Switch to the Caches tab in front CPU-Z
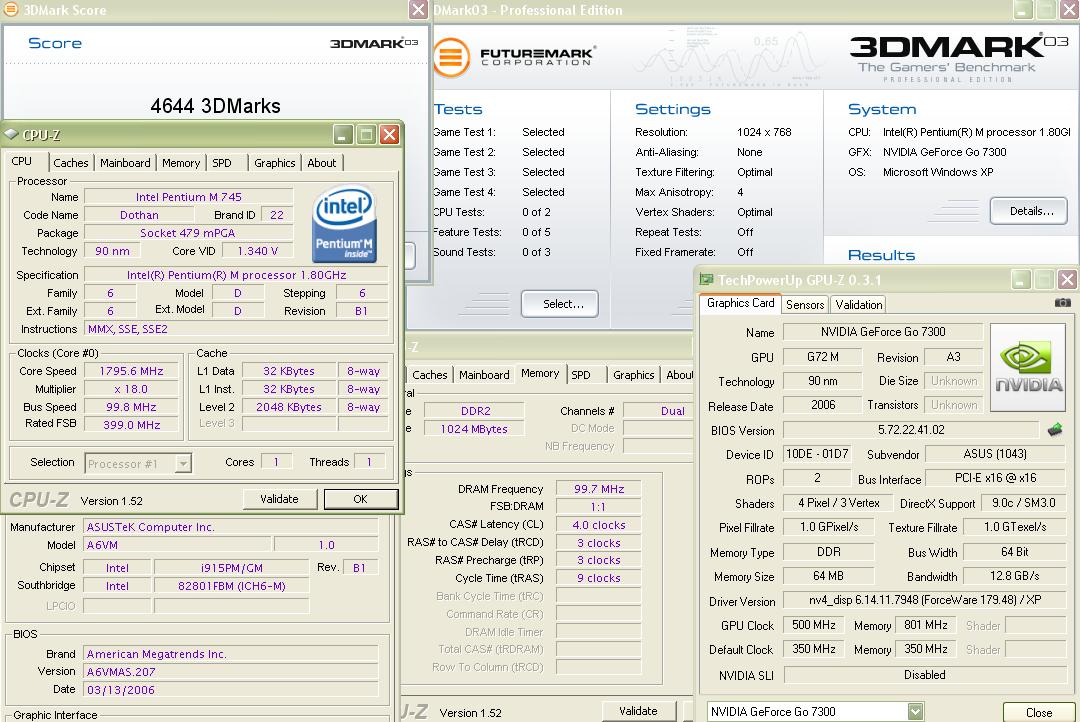1080x722 pixels. [x=71, y=163]
